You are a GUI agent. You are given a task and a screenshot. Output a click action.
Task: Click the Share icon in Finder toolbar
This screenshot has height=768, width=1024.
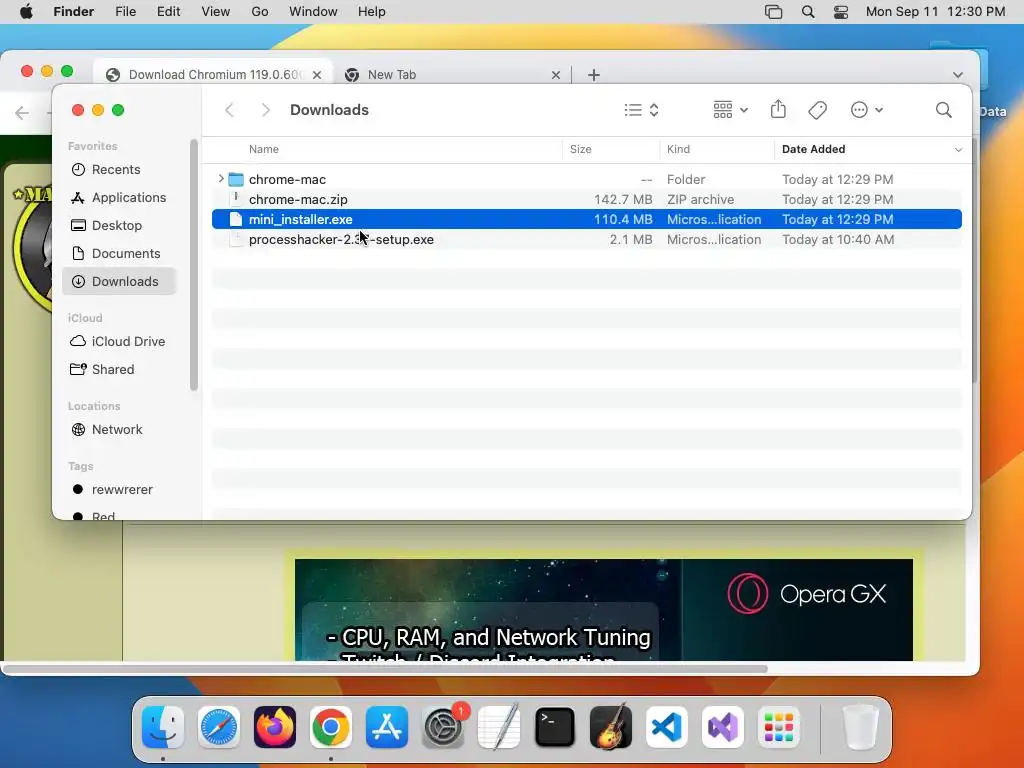(x=778, y=109)
